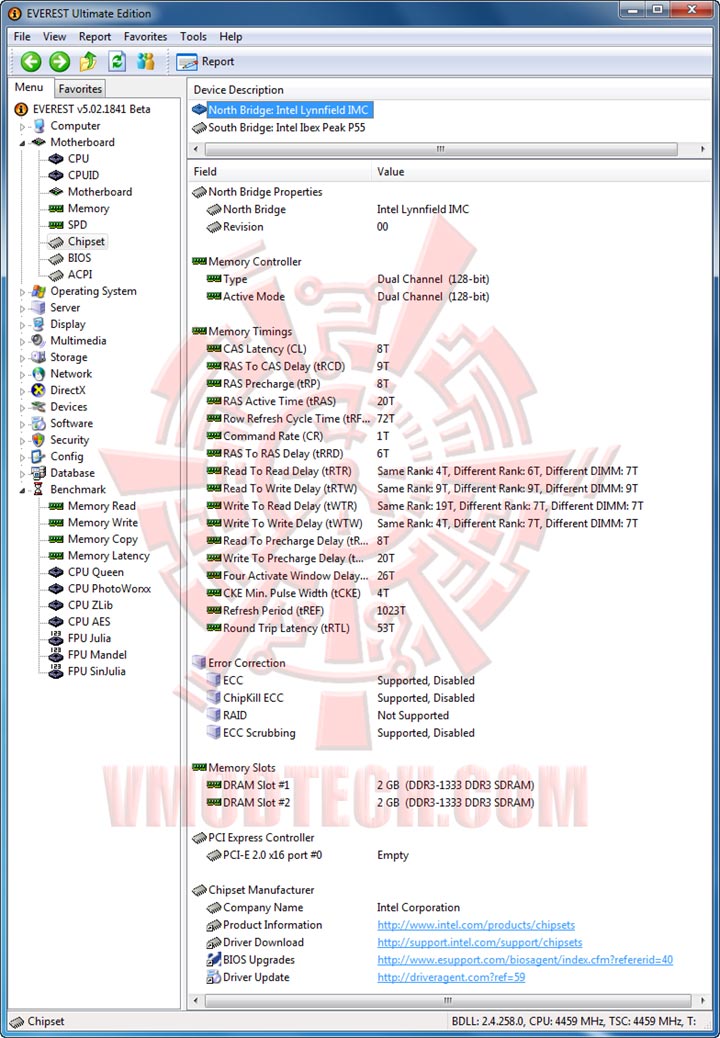Viewport: 720px width, 1038px height.
Task: Expand the Multimedia tree node
Action: (x=22, y=341)
